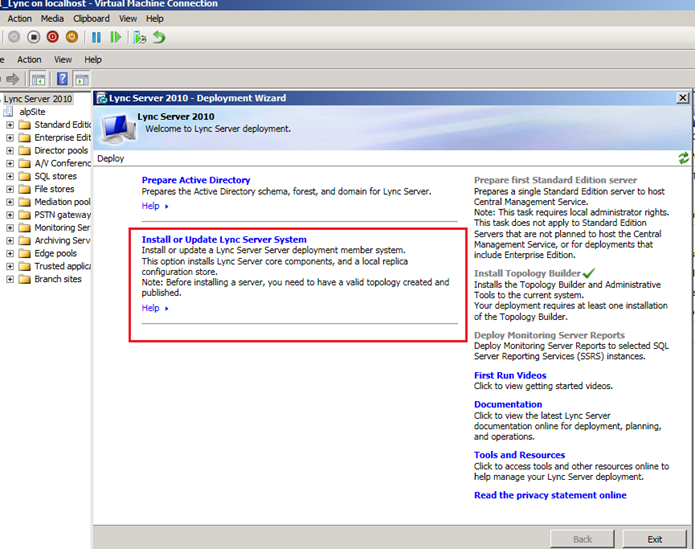
Task: Click the Turn Off (stop) VM icon
Action: coord(33,37)
